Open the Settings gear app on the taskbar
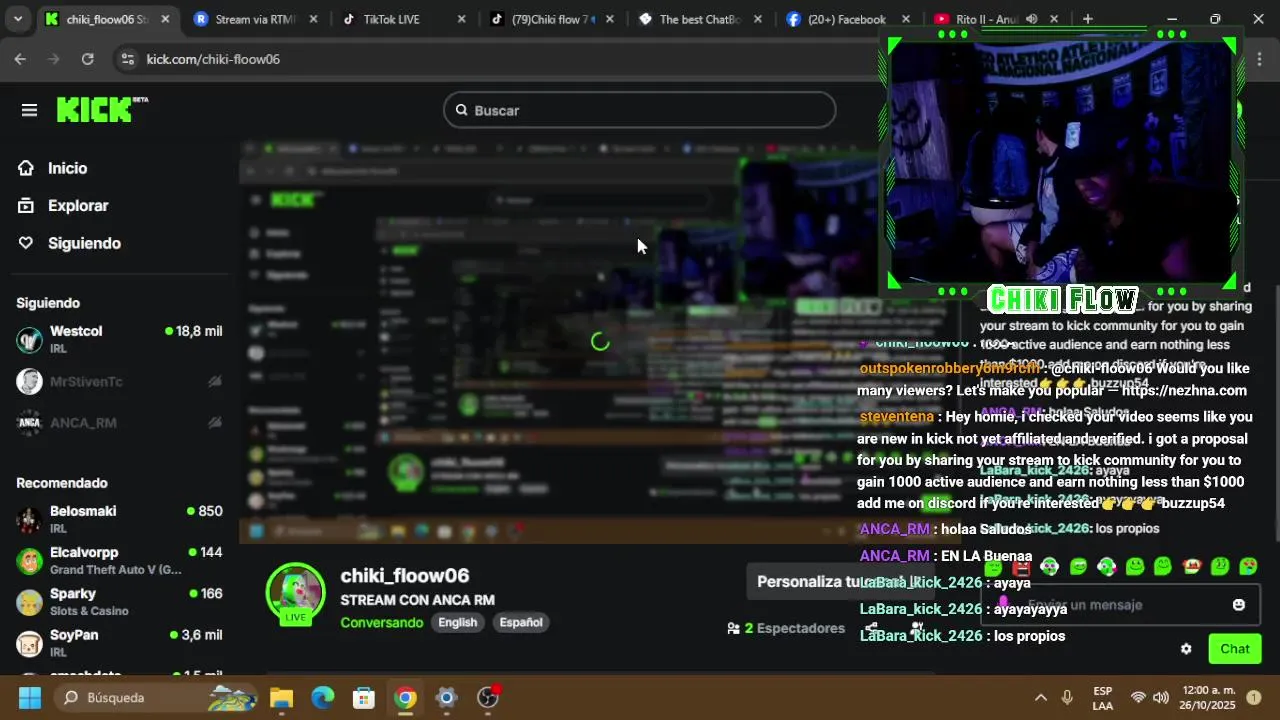The width and height of the screenshot is (1280, 720). [446, 697]
